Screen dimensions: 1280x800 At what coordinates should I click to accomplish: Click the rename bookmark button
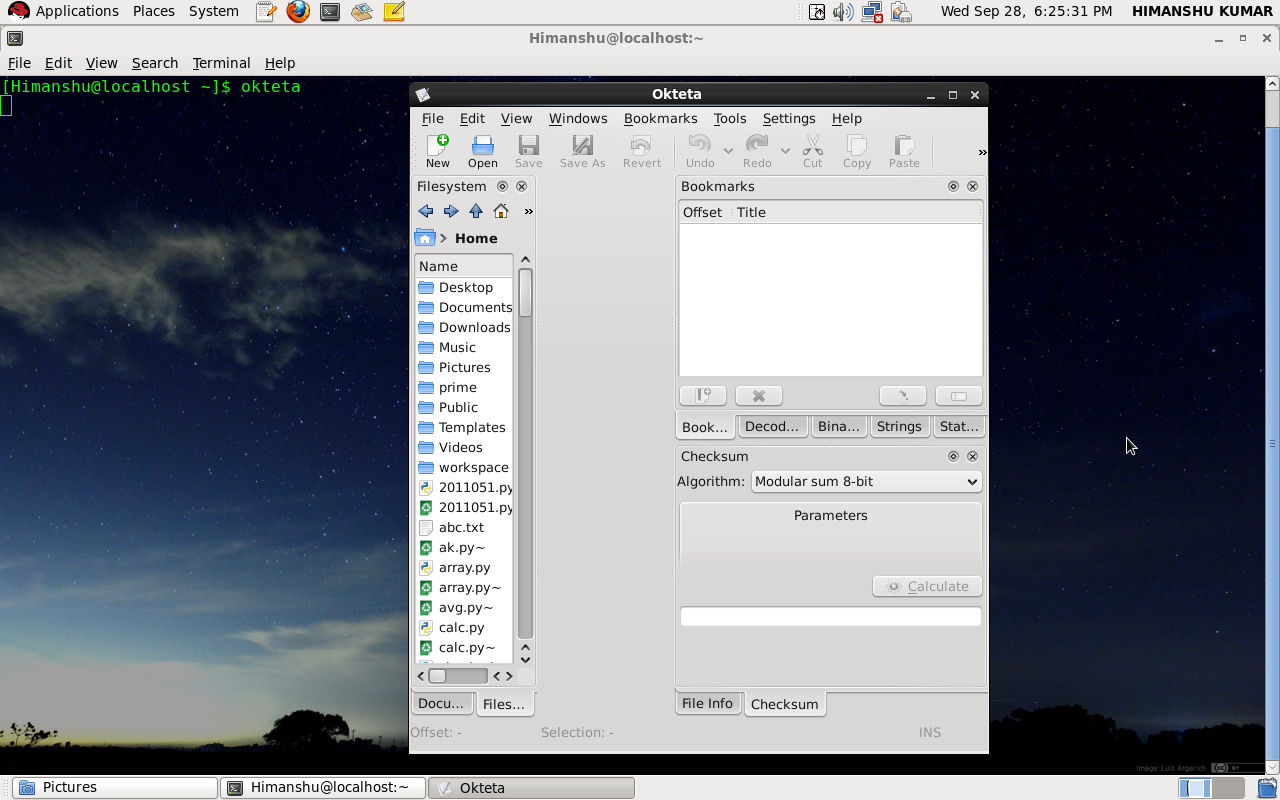(x=959, y=396)
